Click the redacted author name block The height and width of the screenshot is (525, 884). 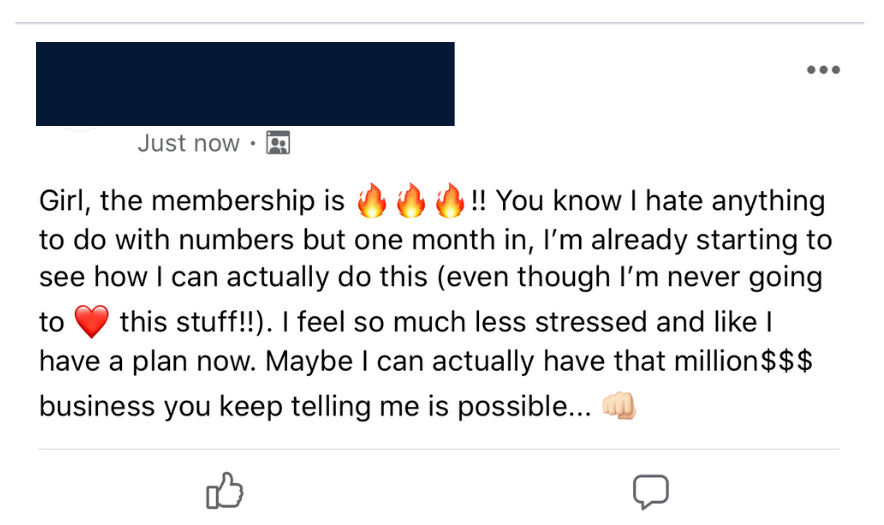[x=245, y=83]
